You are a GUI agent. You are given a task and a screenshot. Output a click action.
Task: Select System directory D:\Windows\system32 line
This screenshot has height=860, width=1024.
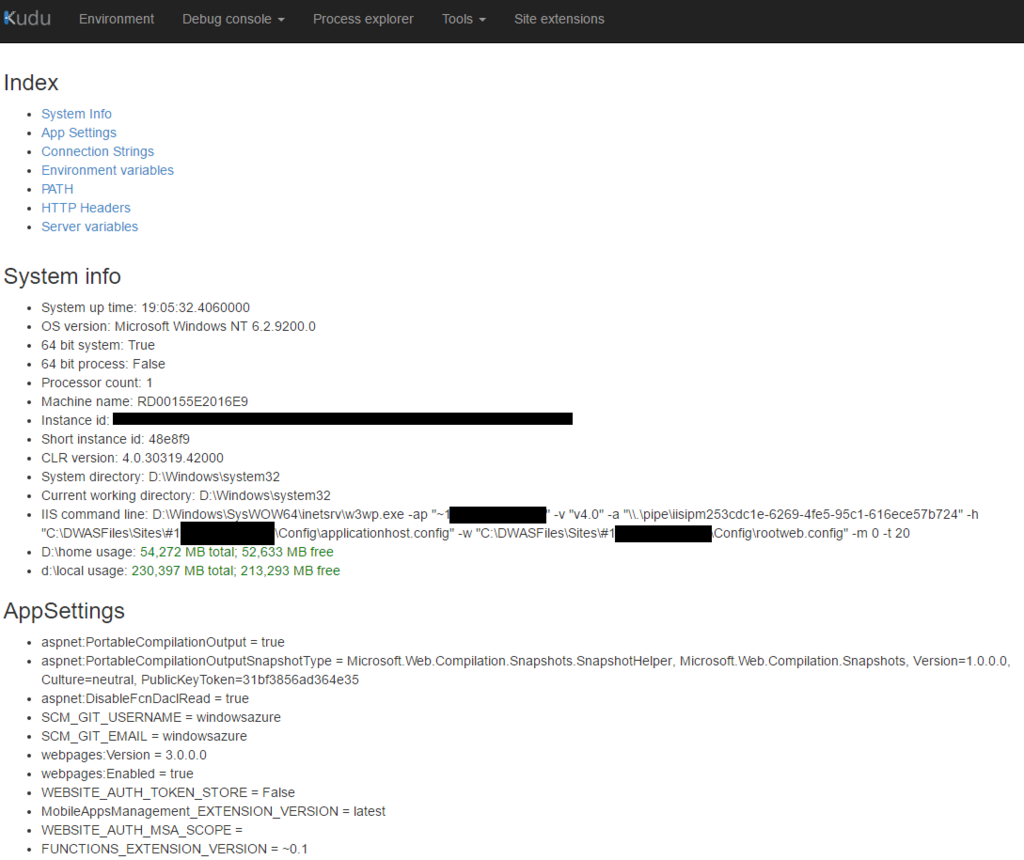point(161,477)
